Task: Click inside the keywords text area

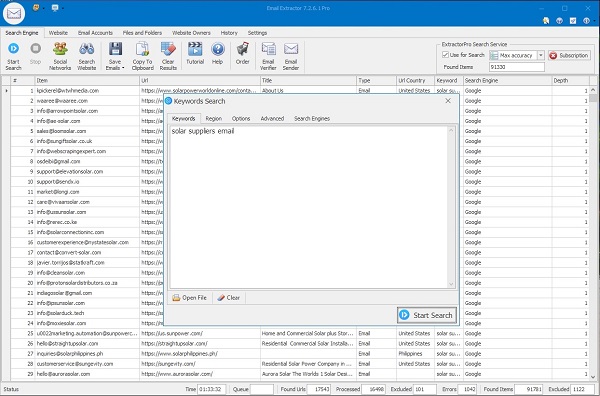Action: 308,207
